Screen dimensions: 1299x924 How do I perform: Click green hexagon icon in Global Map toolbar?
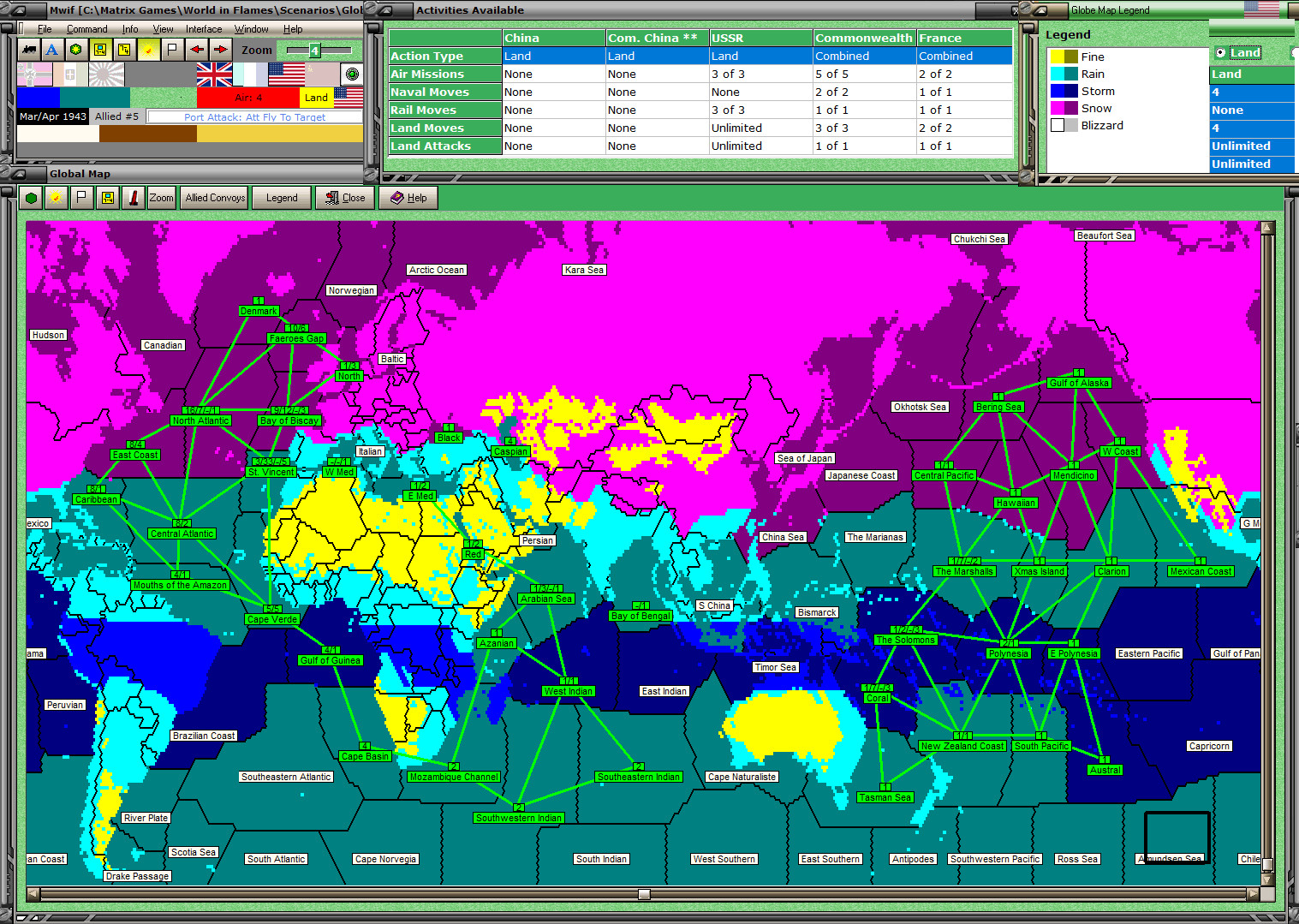click(x=32, y=198)
